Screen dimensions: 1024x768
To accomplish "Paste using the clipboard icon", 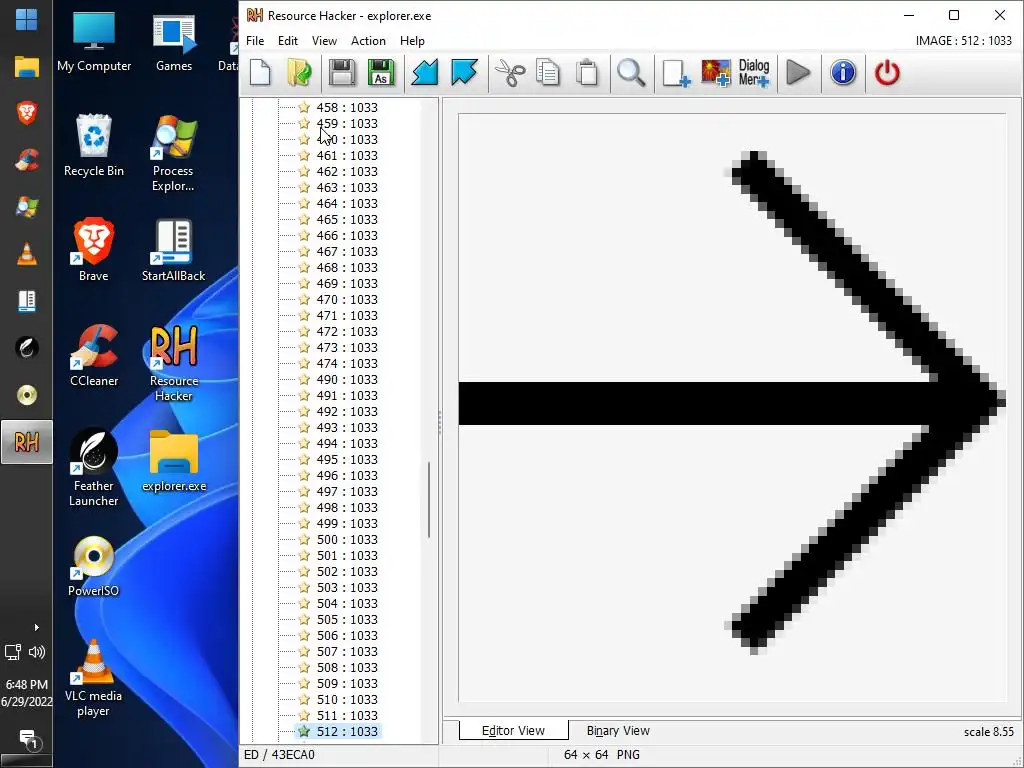I will (x=587, y=72).
